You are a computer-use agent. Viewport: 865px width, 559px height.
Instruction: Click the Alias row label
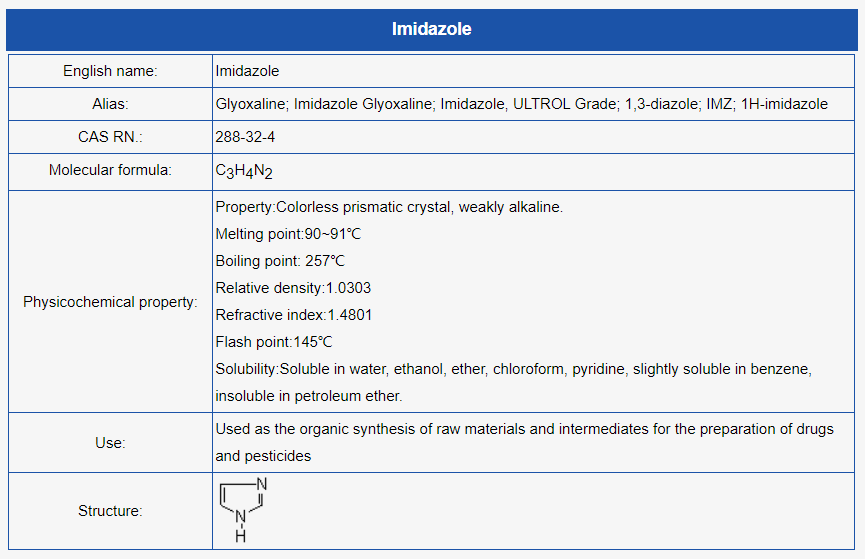click(110, 104)
